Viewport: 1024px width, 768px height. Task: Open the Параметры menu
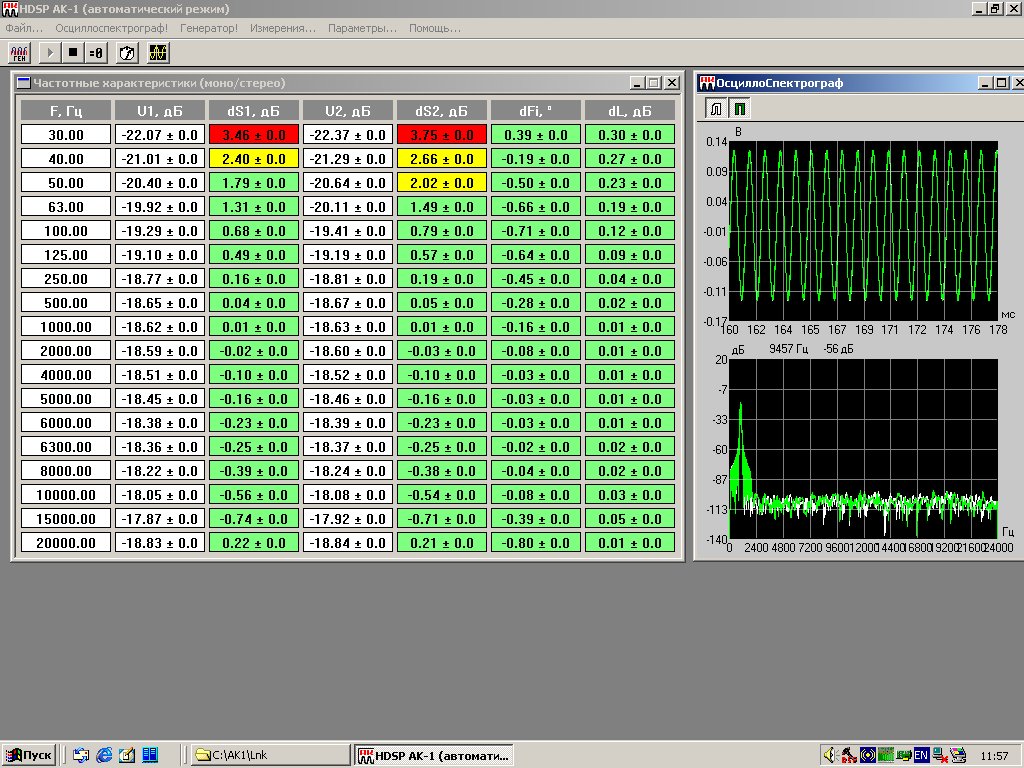[x=362, y=28]
